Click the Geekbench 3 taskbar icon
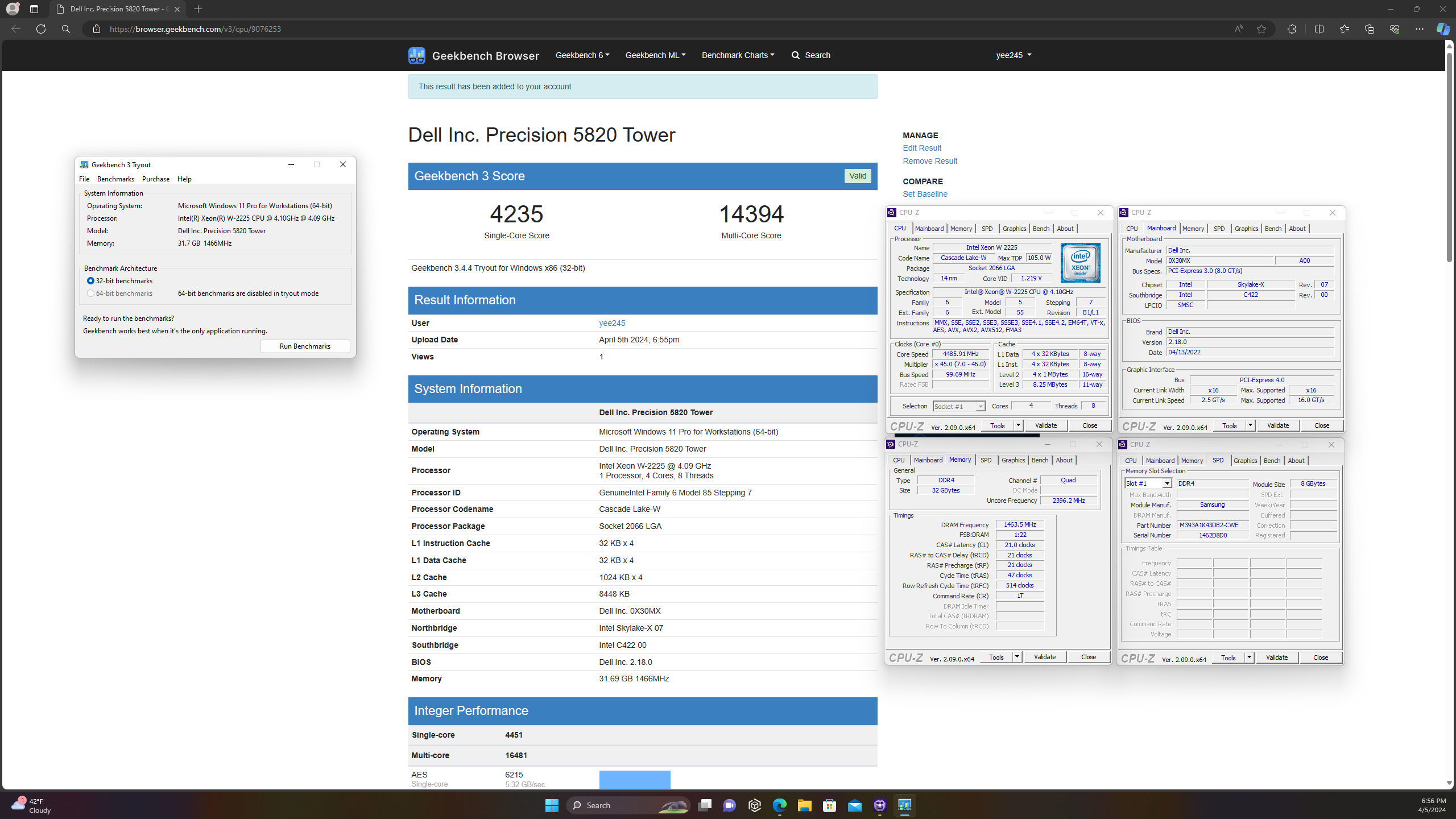Screen dimensions: 1456x819 click(x=905, y=805)
